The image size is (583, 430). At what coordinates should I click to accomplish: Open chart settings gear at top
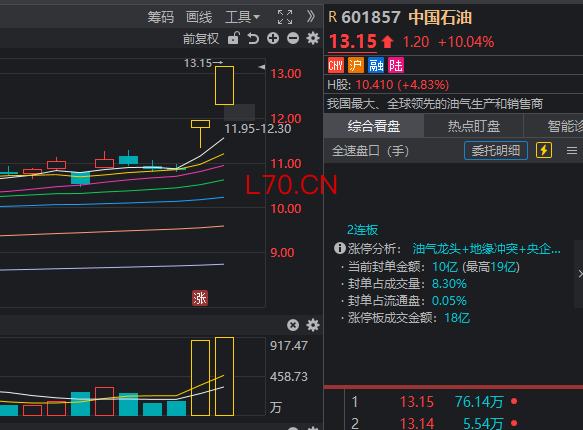click(x=313, y=38)
